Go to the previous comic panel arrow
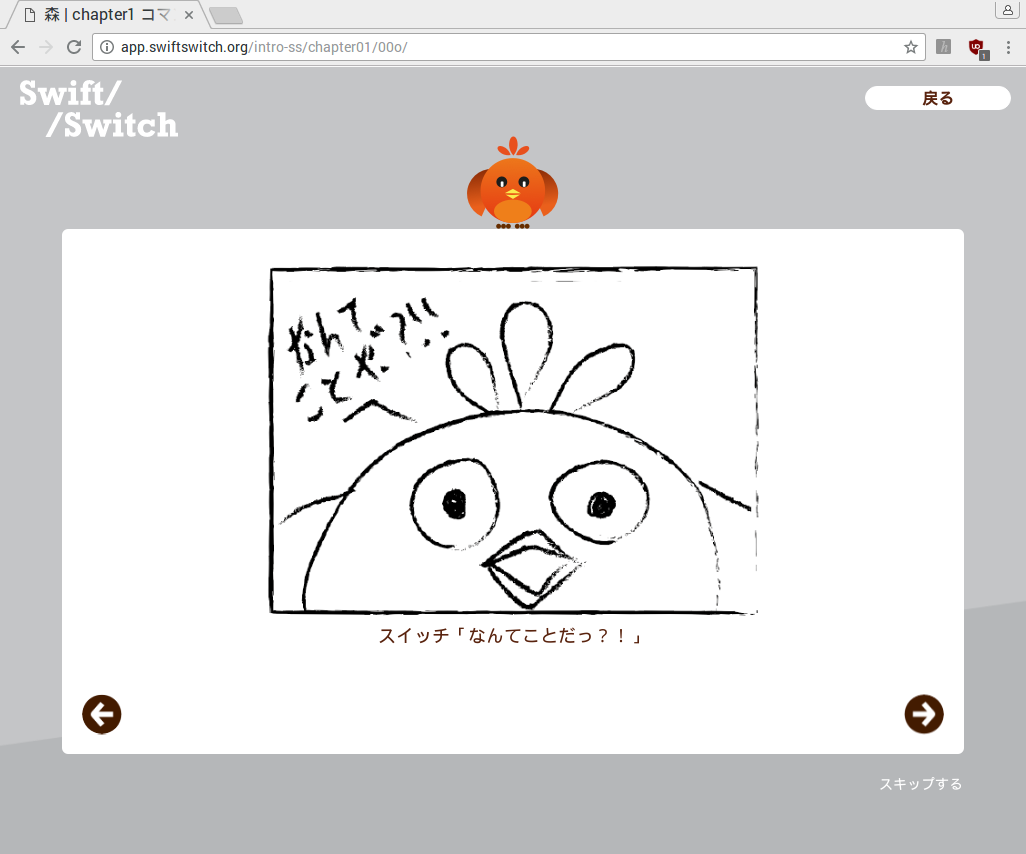1026x854 pixels. tap(102, 714)
